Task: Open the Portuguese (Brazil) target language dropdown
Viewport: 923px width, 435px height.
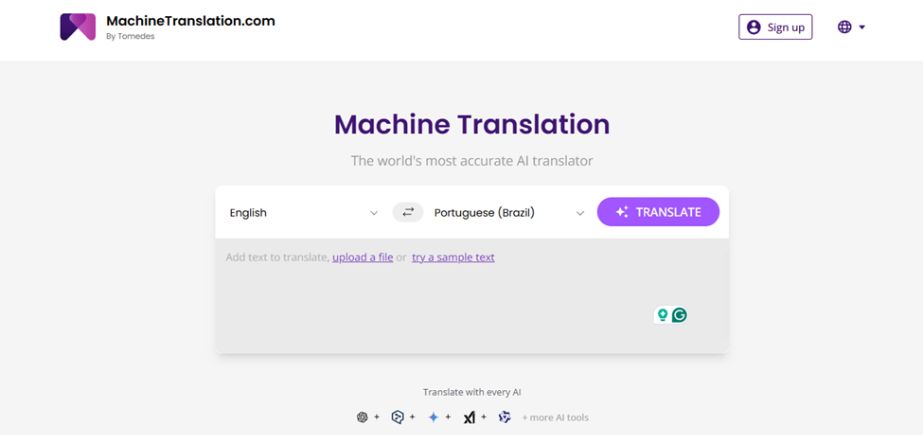Action: 509,212
